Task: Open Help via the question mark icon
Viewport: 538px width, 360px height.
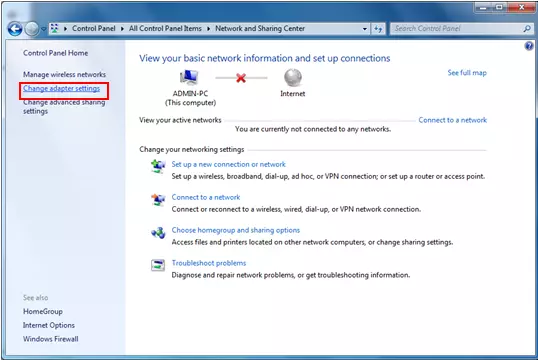Action: 529,46
